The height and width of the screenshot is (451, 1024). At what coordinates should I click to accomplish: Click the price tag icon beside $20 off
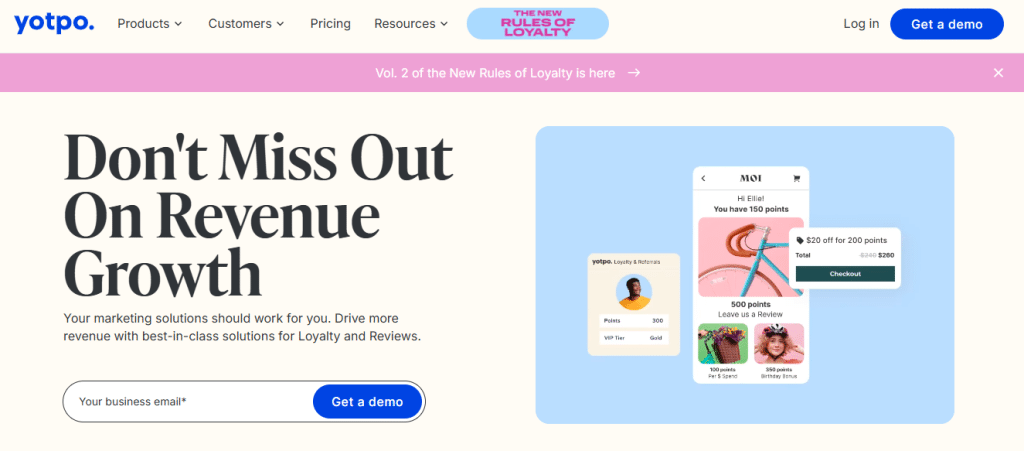point(800,240)
